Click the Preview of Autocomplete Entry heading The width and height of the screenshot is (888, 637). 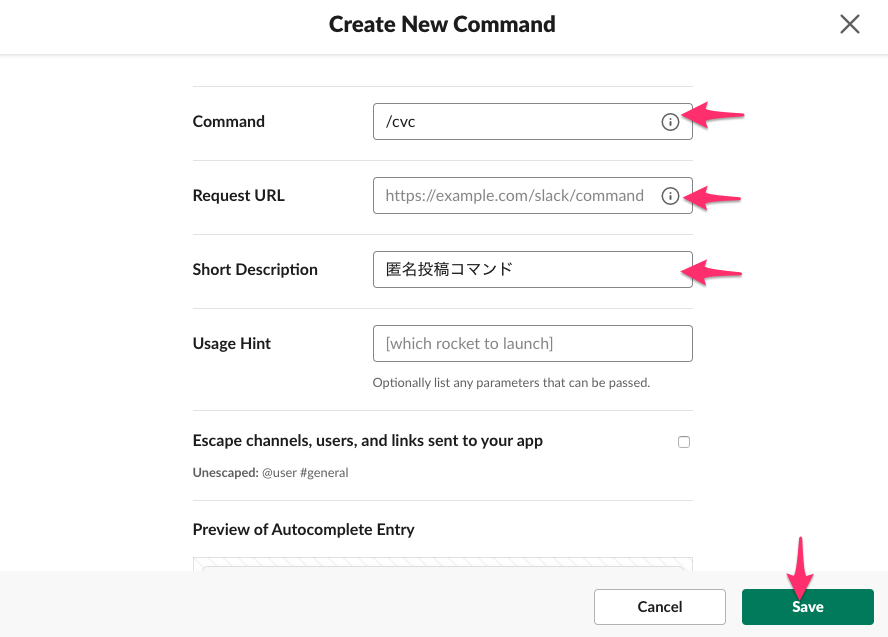[304, 529]
